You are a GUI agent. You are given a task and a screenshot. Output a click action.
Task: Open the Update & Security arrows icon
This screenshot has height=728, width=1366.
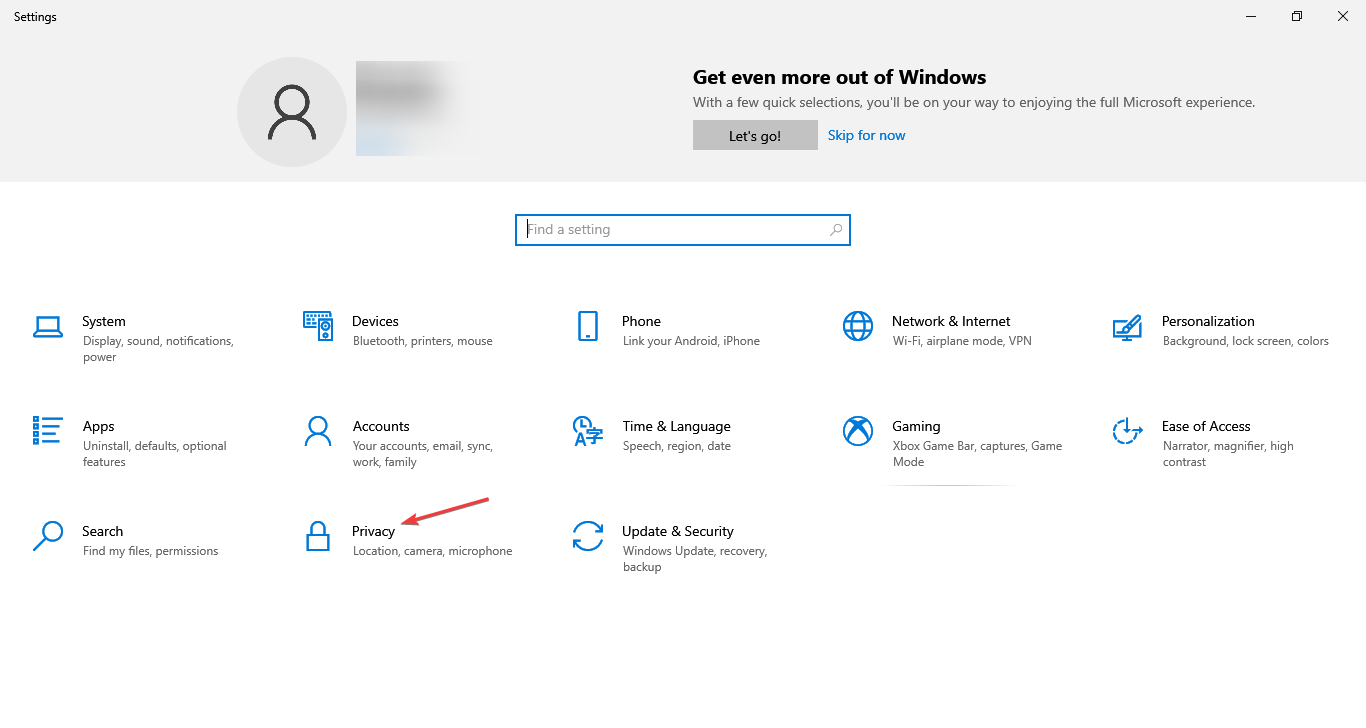coord(588,536)
